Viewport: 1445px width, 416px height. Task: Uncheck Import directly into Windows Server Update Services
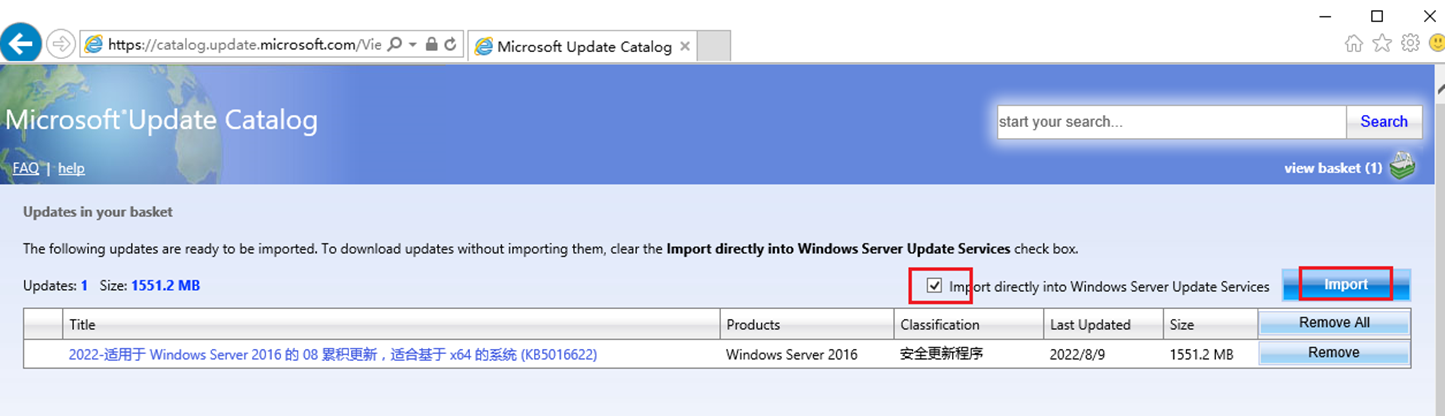[935, 286]
